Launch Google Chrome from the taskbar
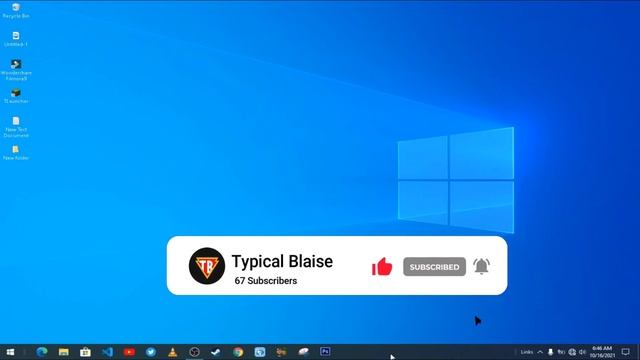640x360 pixels. click(x=238, y=352)
